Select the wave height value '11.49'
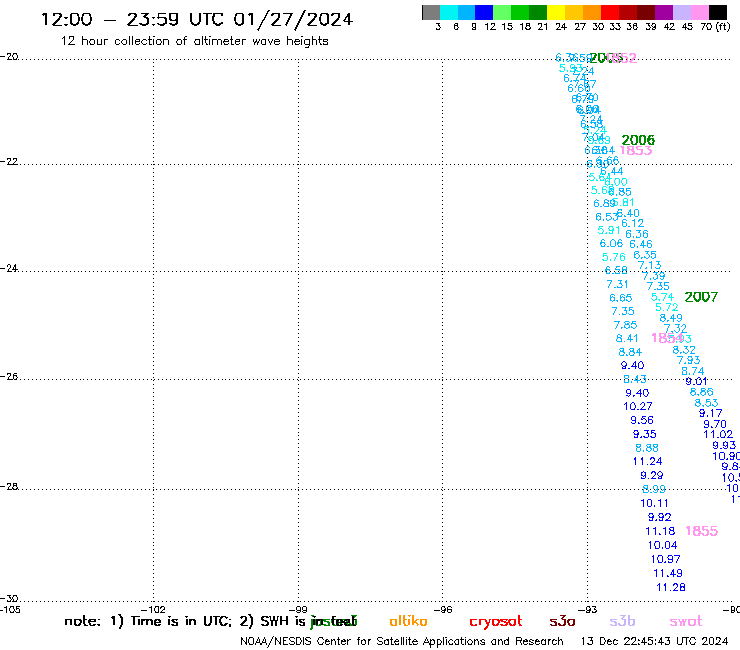This screenshot has height=650, width=740. click(x=668, y=573)
